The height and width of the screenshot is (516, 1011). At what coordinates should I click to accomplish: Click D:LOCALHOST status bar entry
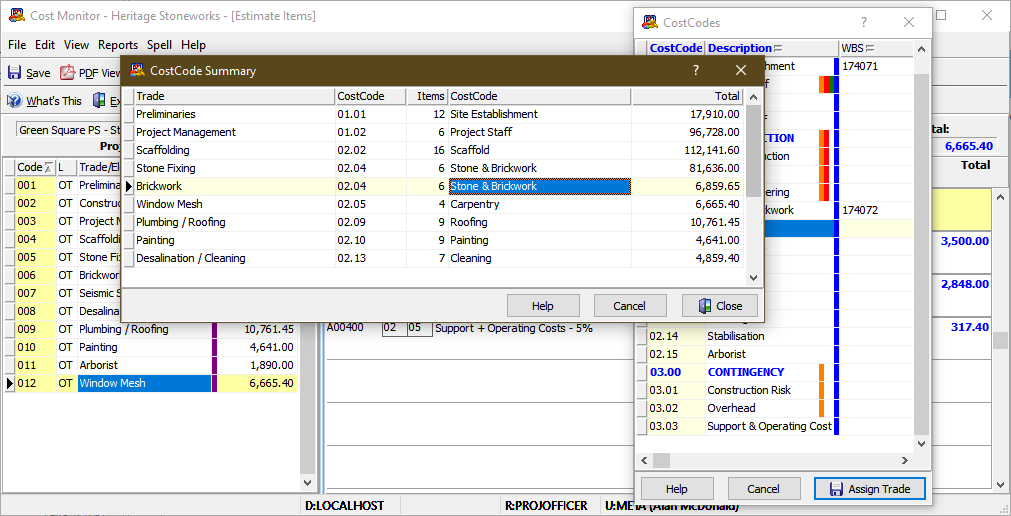pyautogui.click(x=345, y=506)
